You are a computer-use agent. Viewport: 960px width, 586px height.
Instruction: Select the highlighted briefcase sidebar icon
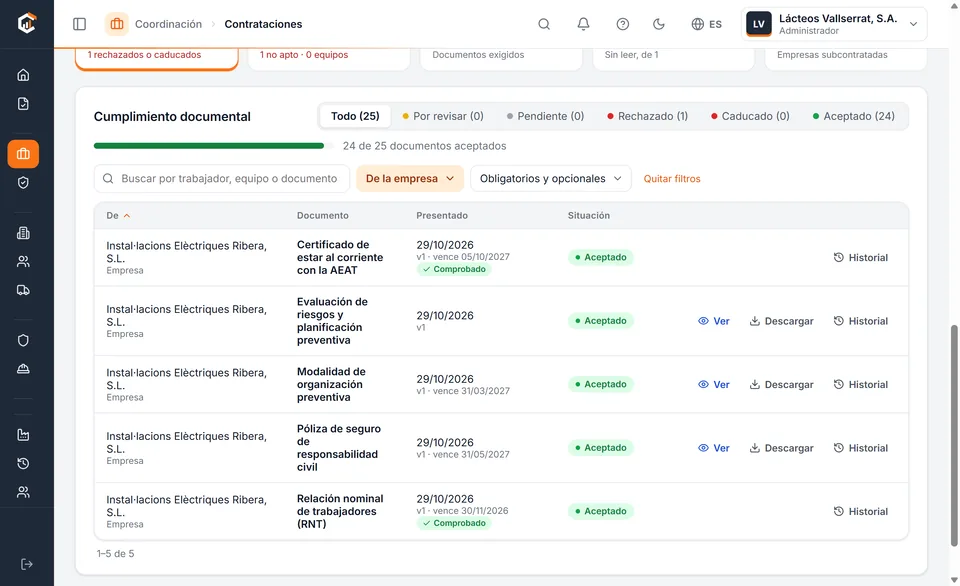(x=23, y=154)
